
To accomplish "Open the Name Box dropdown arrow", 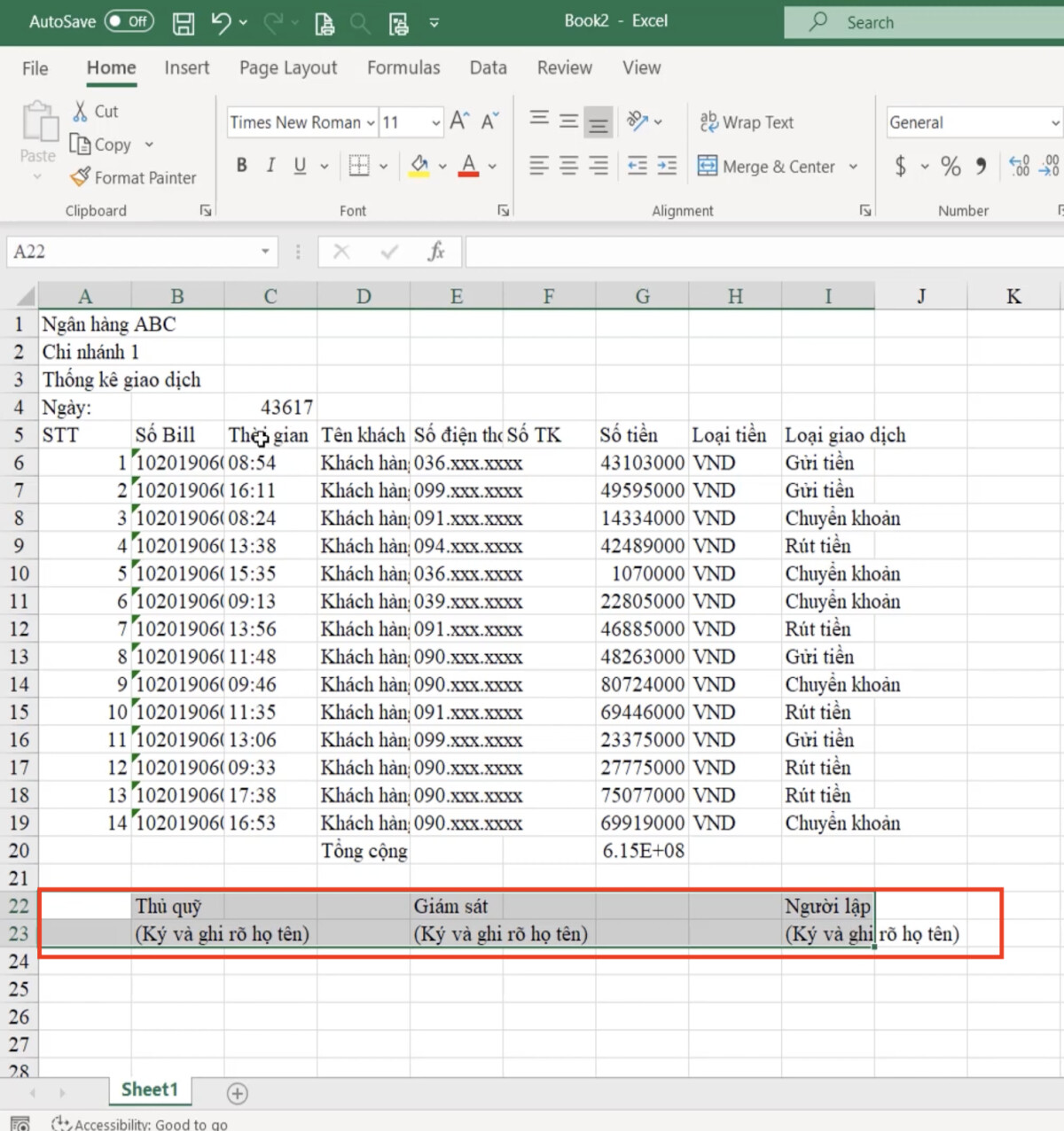I will tap(265, 252).
